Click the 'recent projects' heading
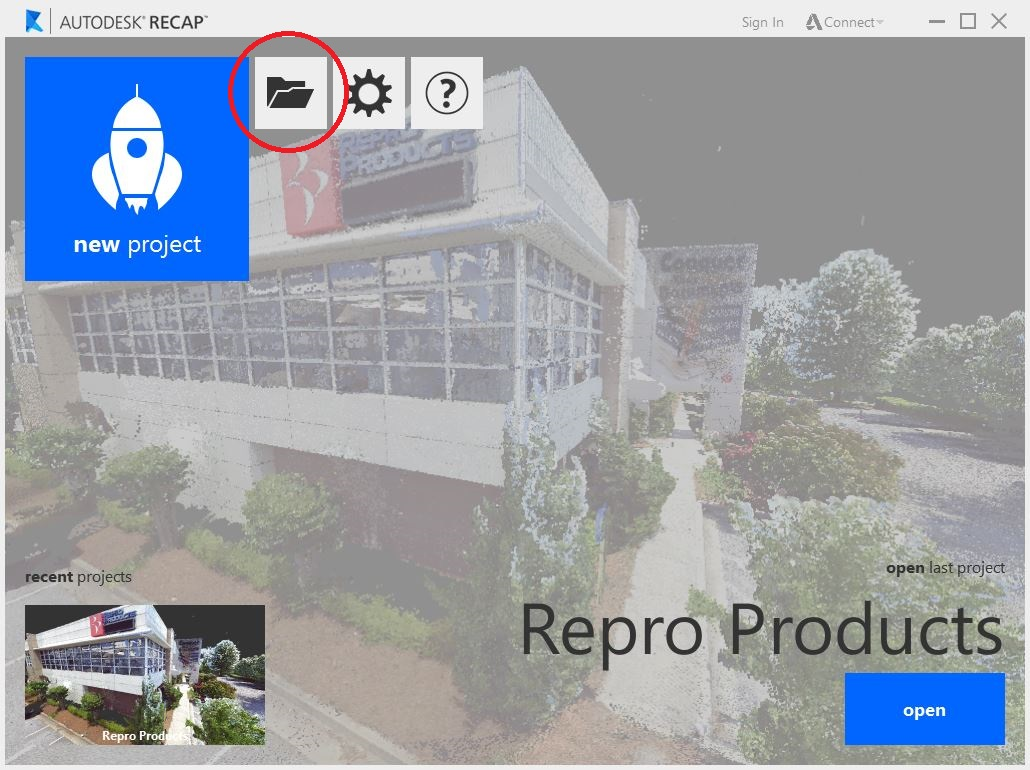The height and width of the screenshot is (770, 1030). click(x=78, y=577)
